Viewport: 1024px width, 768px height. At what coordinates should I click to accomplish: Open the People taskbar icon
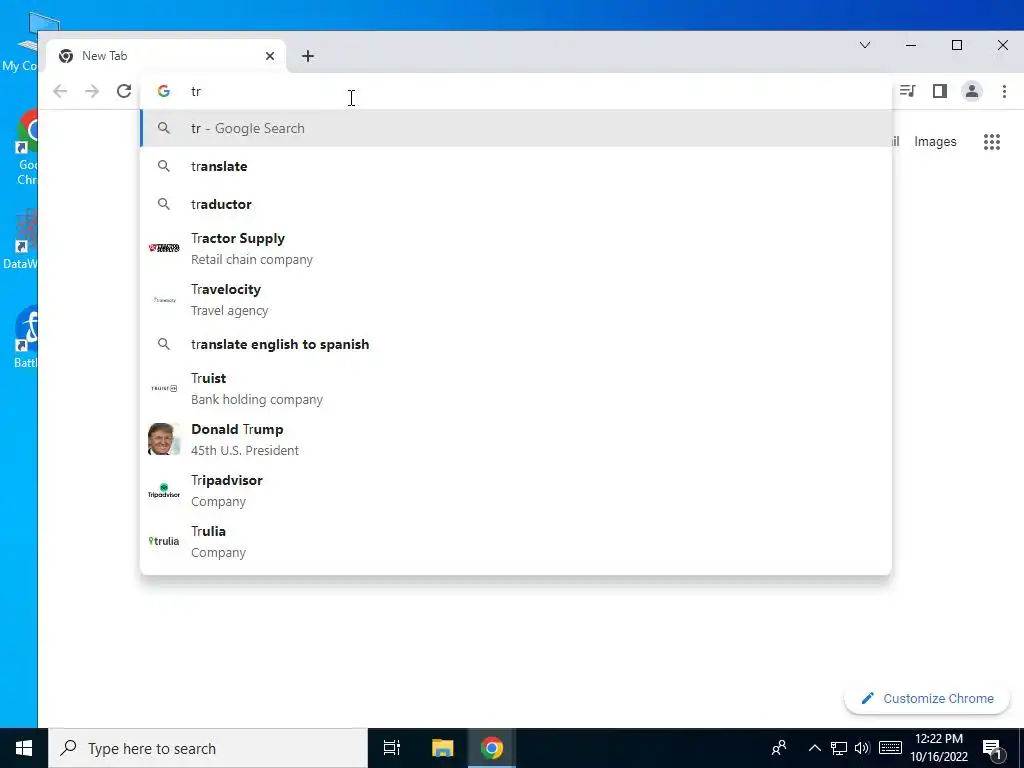[x=778, y=748]
